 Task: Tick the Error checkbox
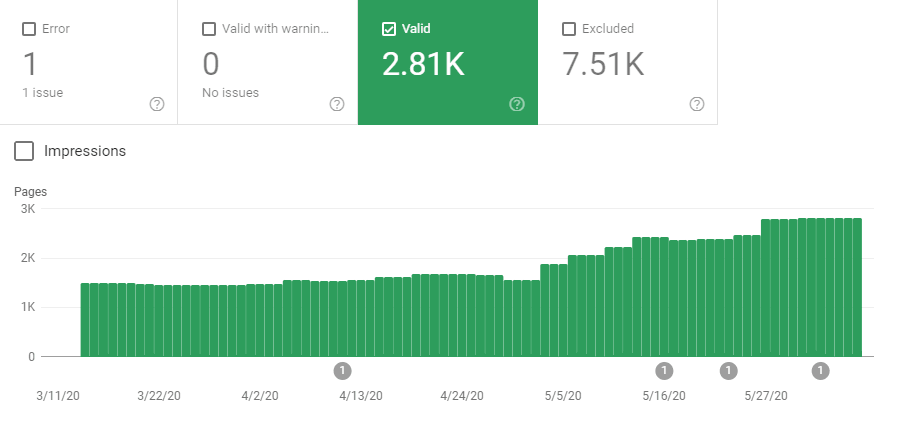coord(29,29)
